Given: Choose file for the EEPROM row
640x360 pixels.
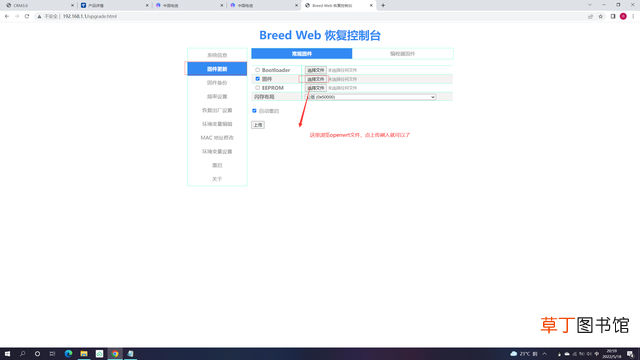Looking at the screenshot, I should (316, 88).
